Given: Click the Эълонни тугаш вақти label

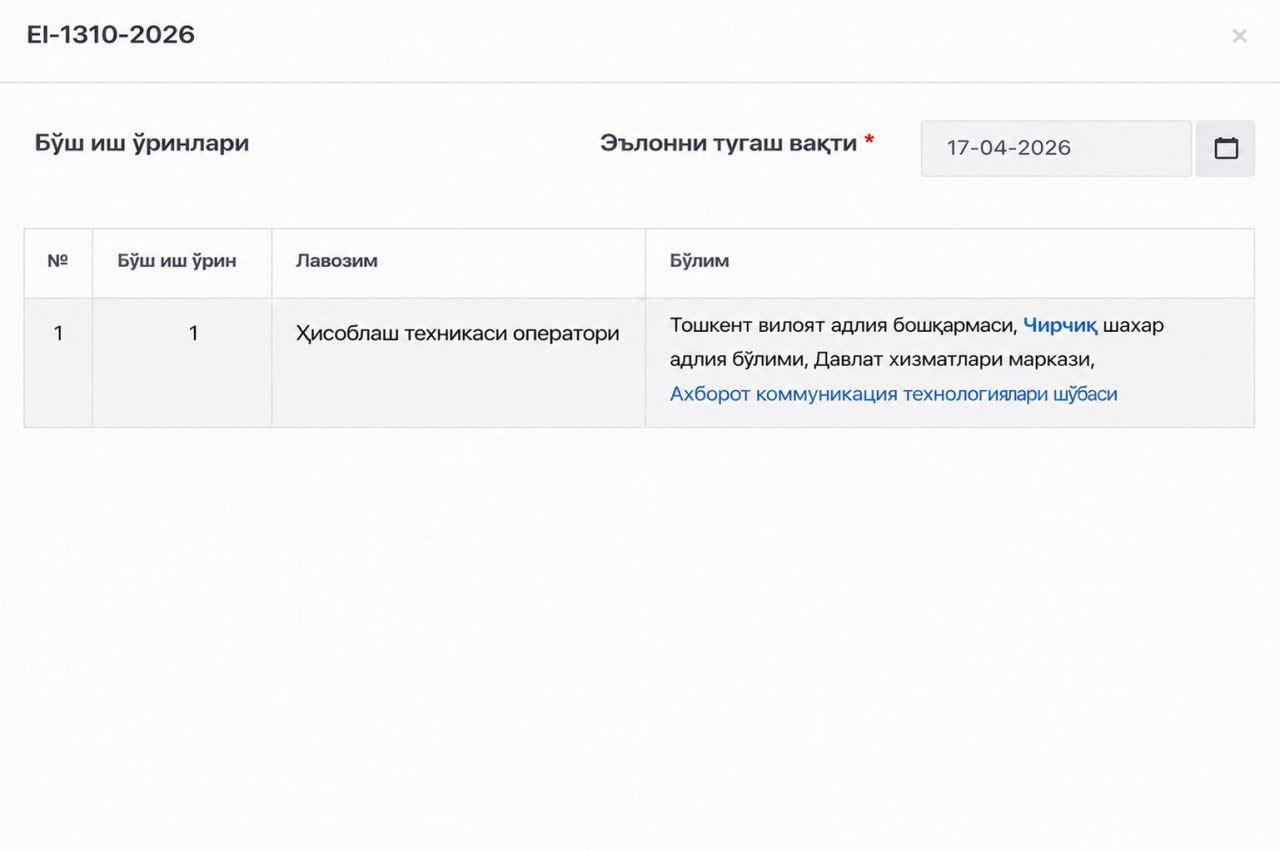Looking at the screenshot, I should point(729,143).
